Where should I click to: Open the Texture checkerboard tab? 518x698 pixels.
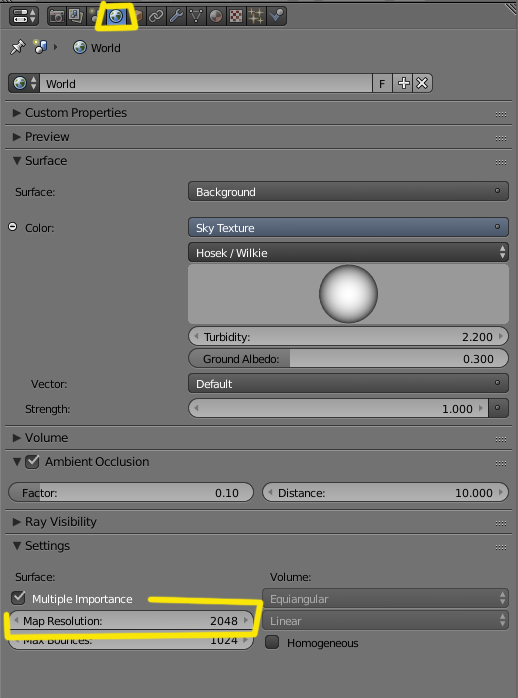[236, 16]
